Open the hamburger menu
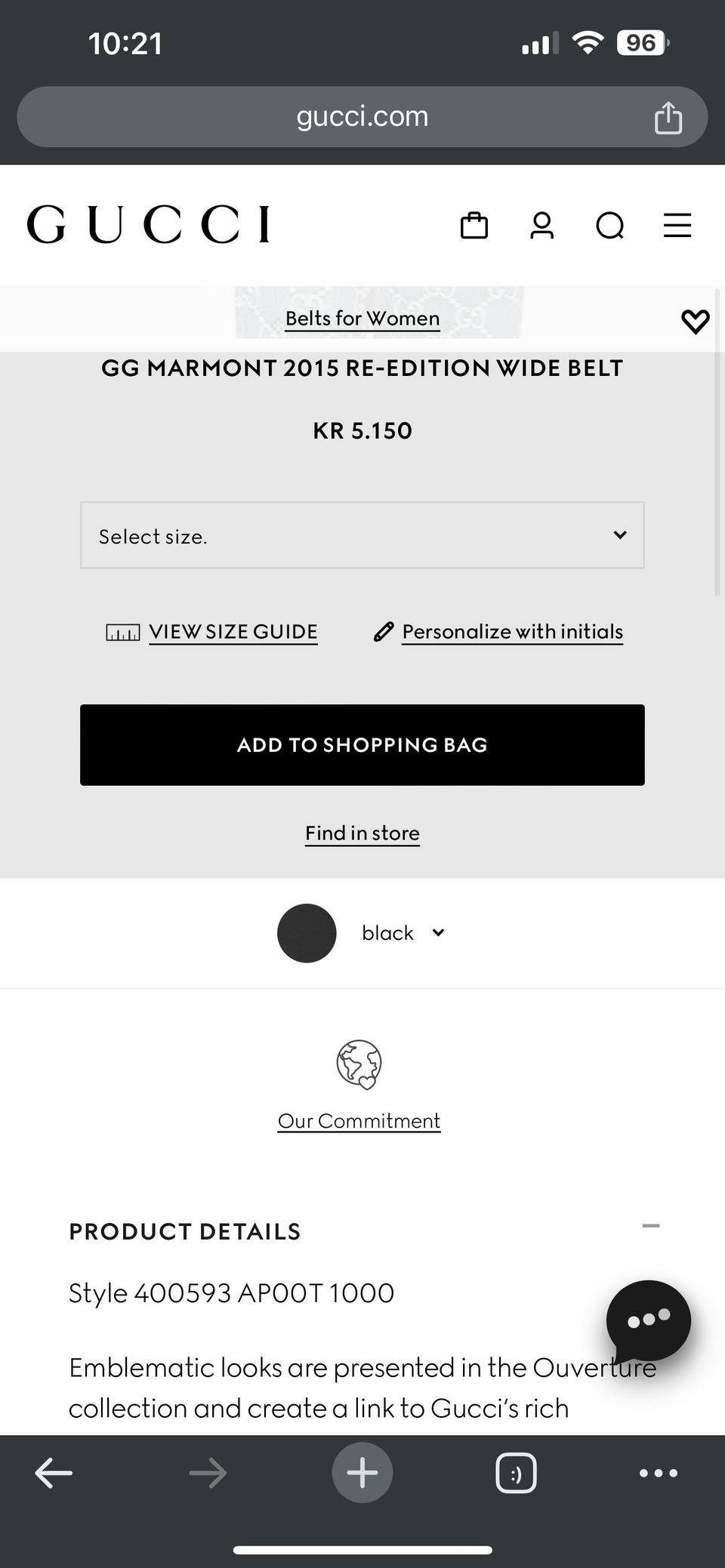725x1568 pixels. [x=677, y=225]
